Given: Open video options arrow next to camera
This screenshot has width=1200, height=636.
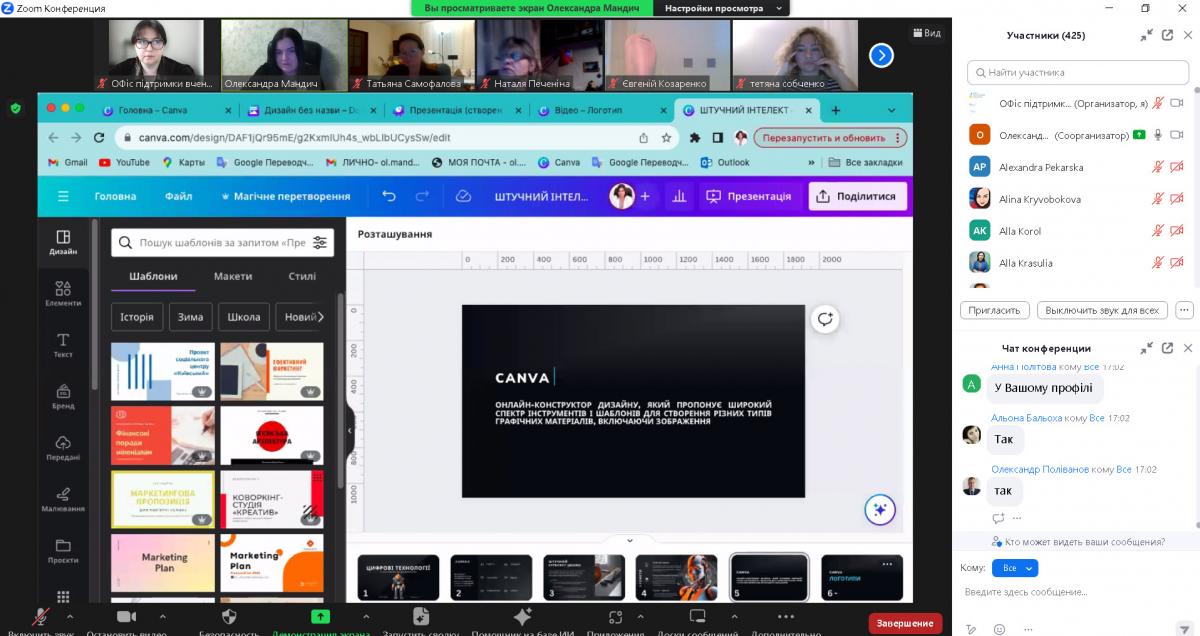Looking at the screenshot, I should [162, 616].
